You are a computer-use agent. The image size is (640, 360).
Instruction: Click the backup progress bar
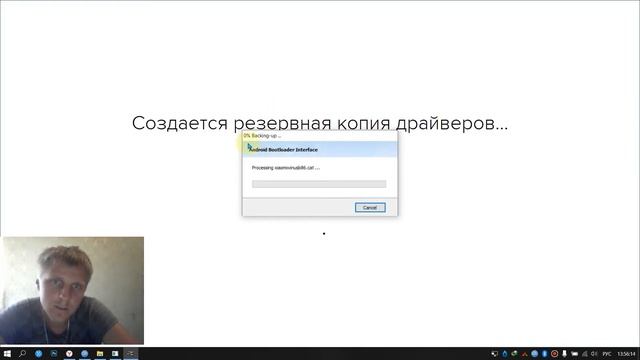click(319, 184)
